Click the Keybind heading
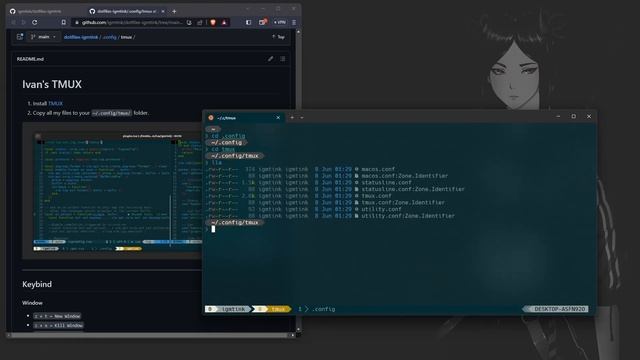 coord(37,284)
